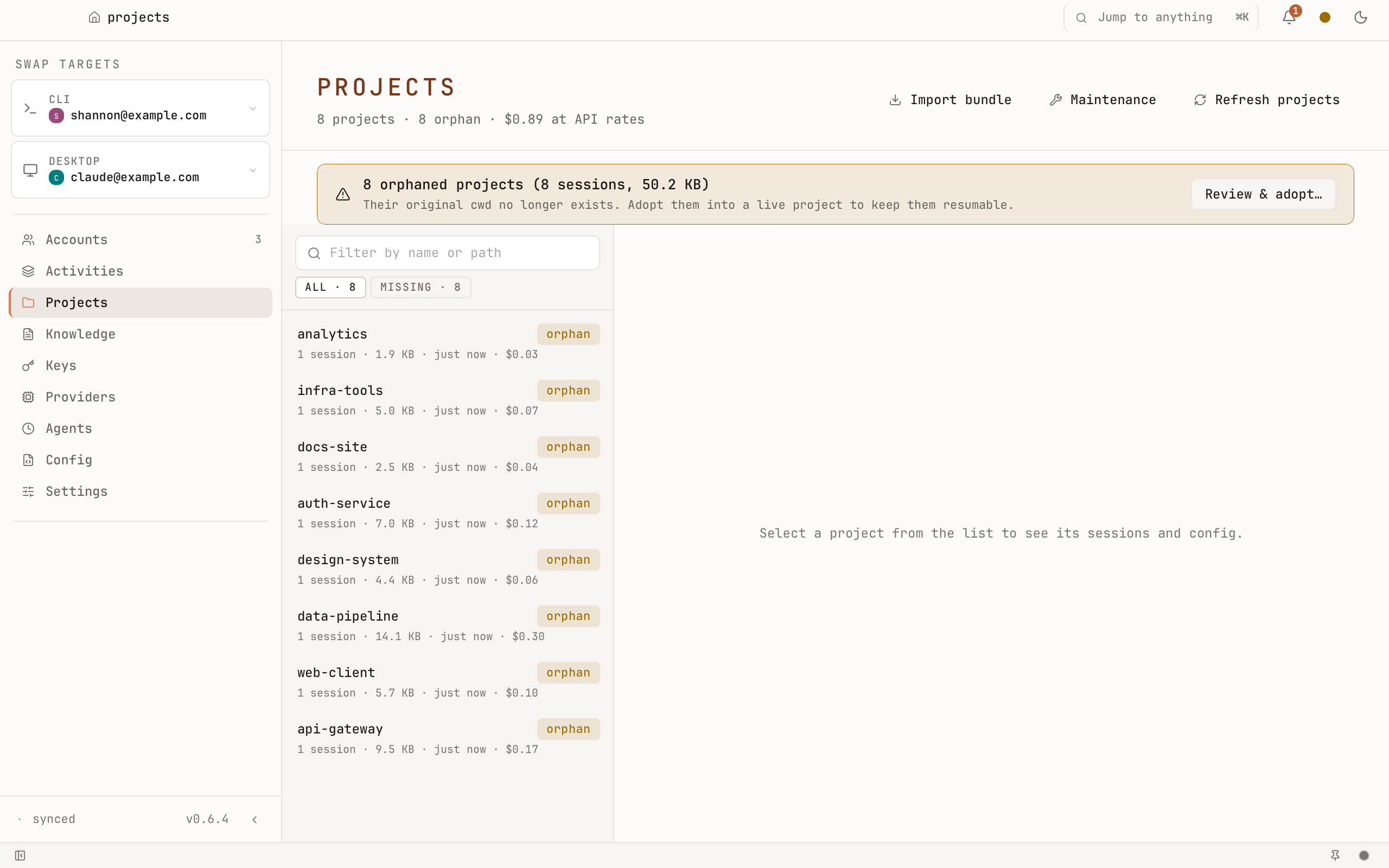The image size is (1389, 868).
Task: Open the Knowledge section
Action: tap(141, 334)
